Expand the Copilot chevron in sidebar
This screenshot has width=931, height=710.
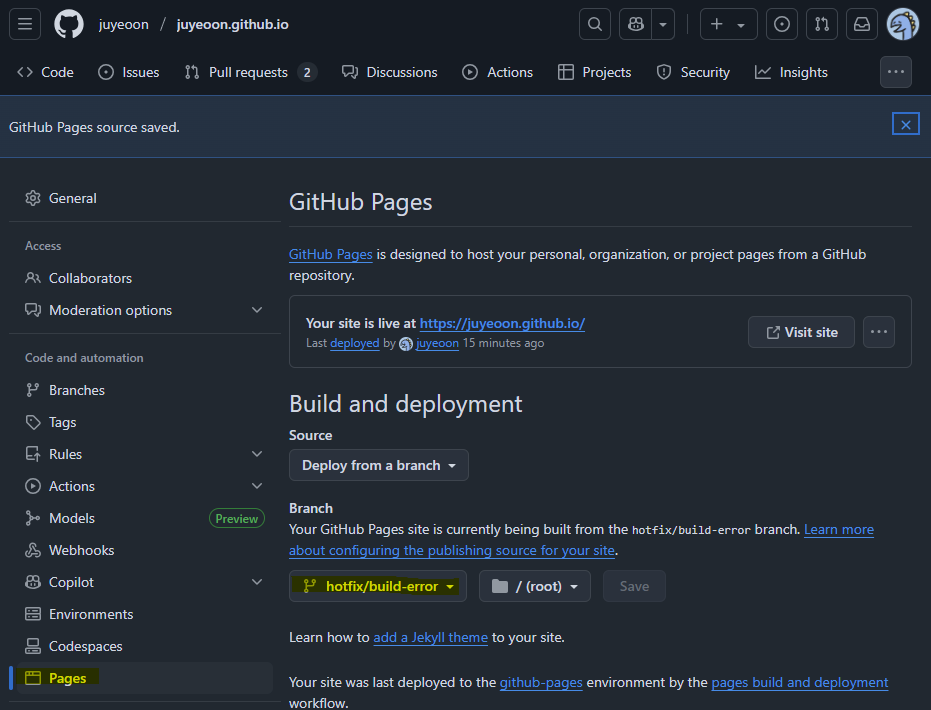click(x=257, y=582)
